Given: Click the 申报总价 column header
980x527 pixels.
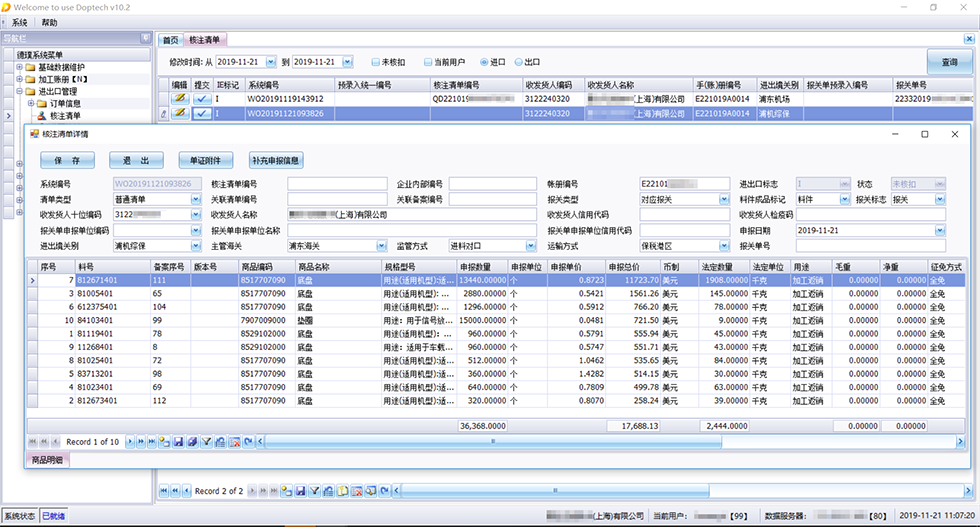Looking at the screenshot, I should point(633,267).
